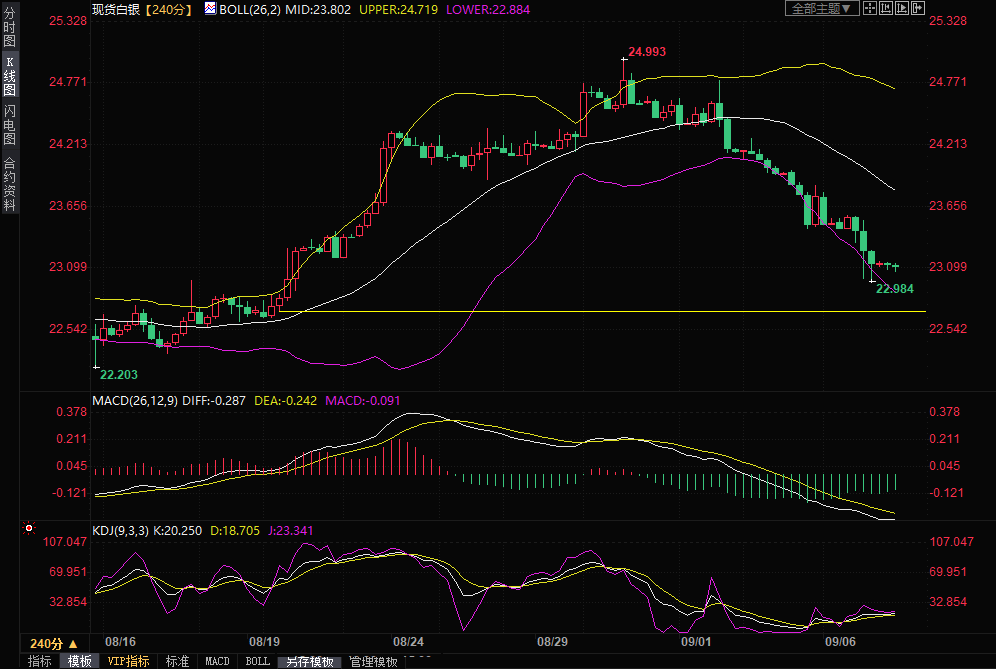The height and width of the screenshot is (669, 996).
Task: Click the 24.993 high price marker
Action: (x=646, y=51)
